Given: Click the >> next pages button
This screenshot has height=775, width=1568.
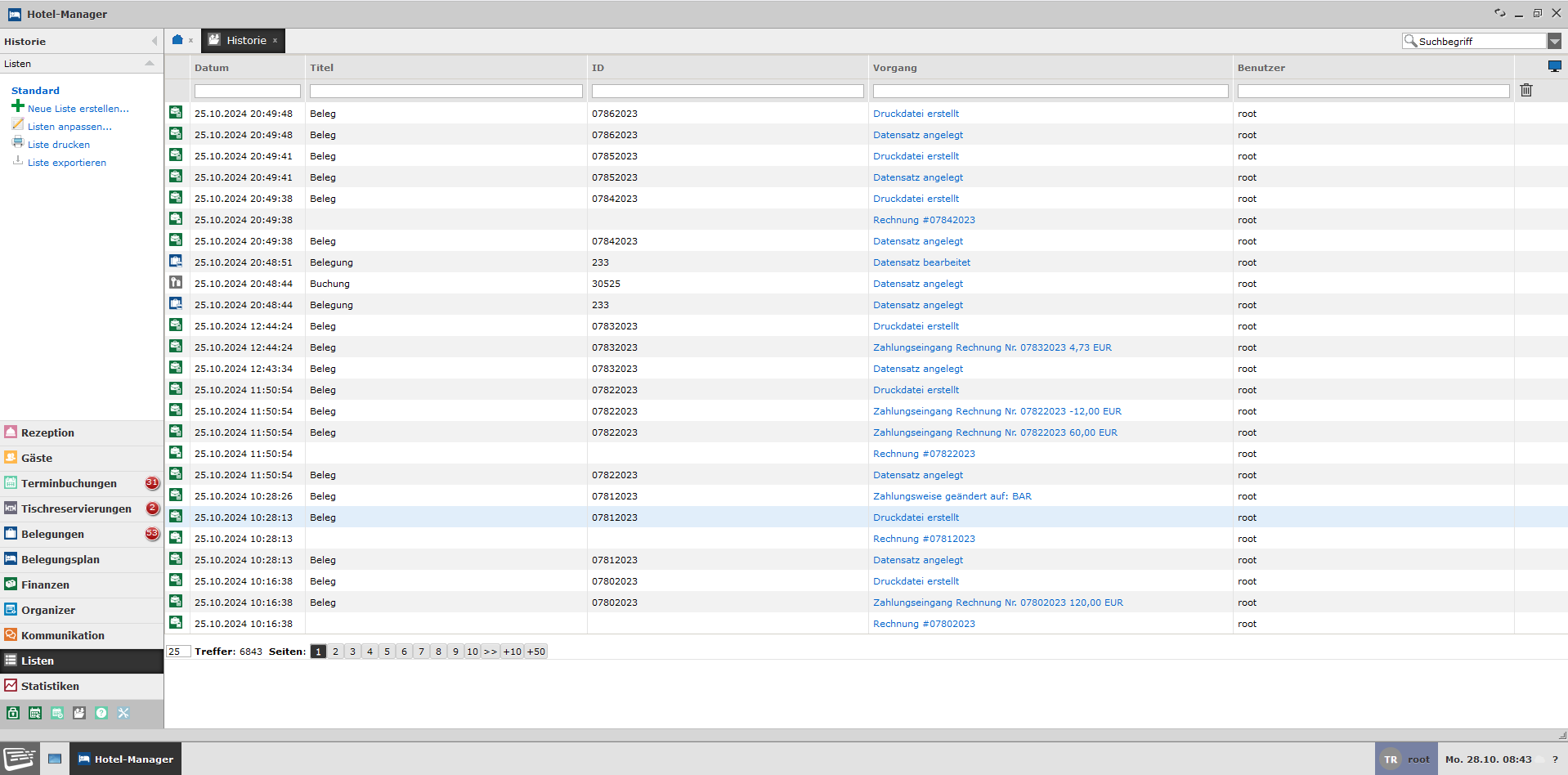Looking at the screenshot, I should 491,652.
